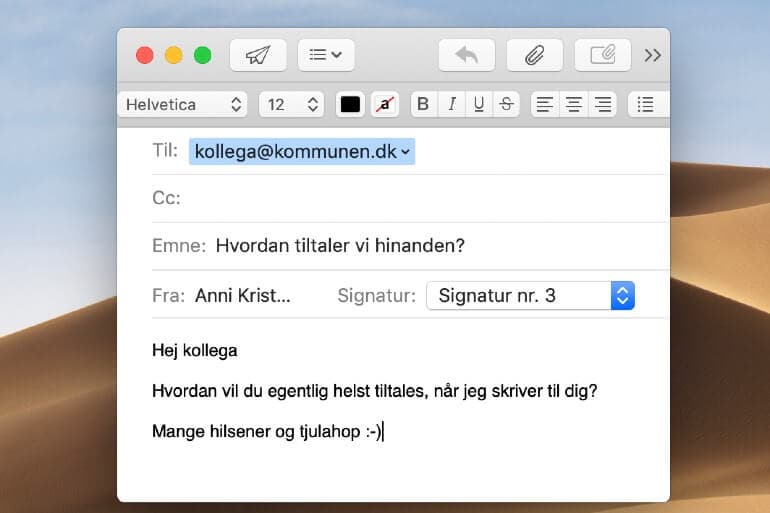The image size is (770, 513).
Task: Toggle strikethrough formatting
Action: 506,104
